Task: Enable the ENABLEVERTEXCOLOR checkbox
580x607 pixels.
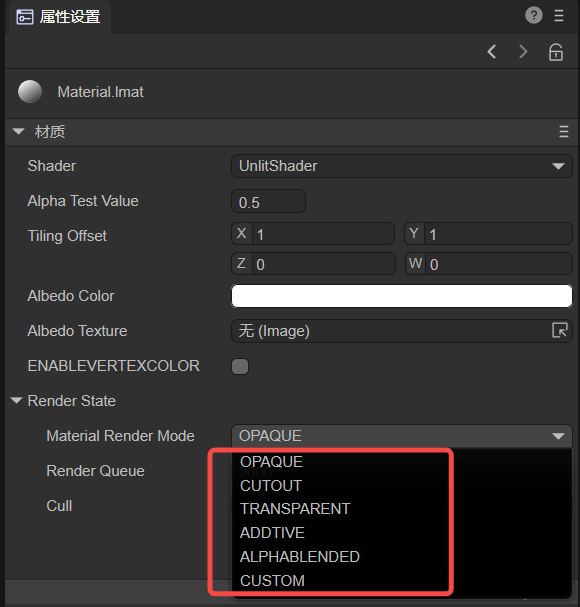Action: [240, 366]
